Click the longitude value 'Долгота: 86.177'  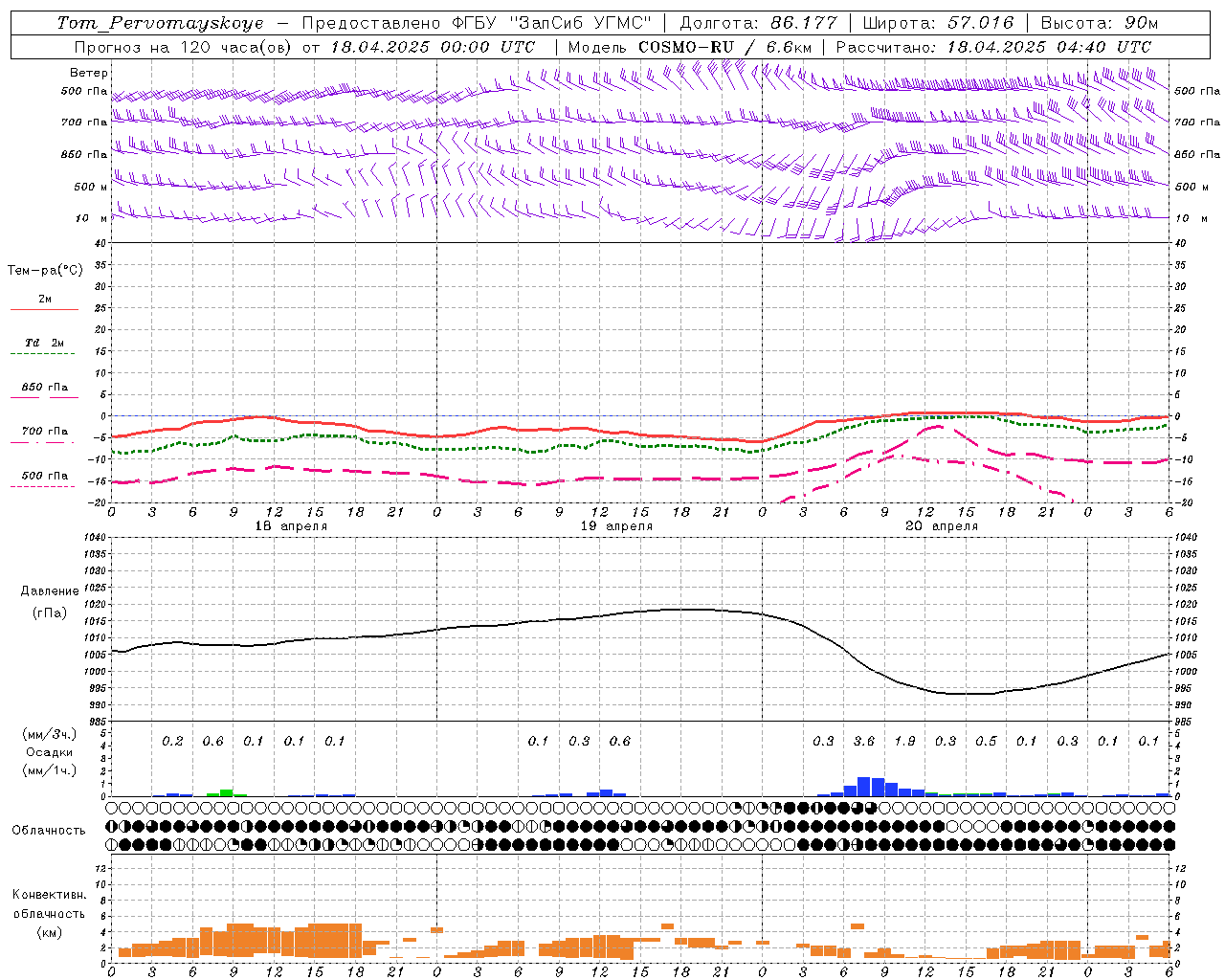(x=758, y=23)
